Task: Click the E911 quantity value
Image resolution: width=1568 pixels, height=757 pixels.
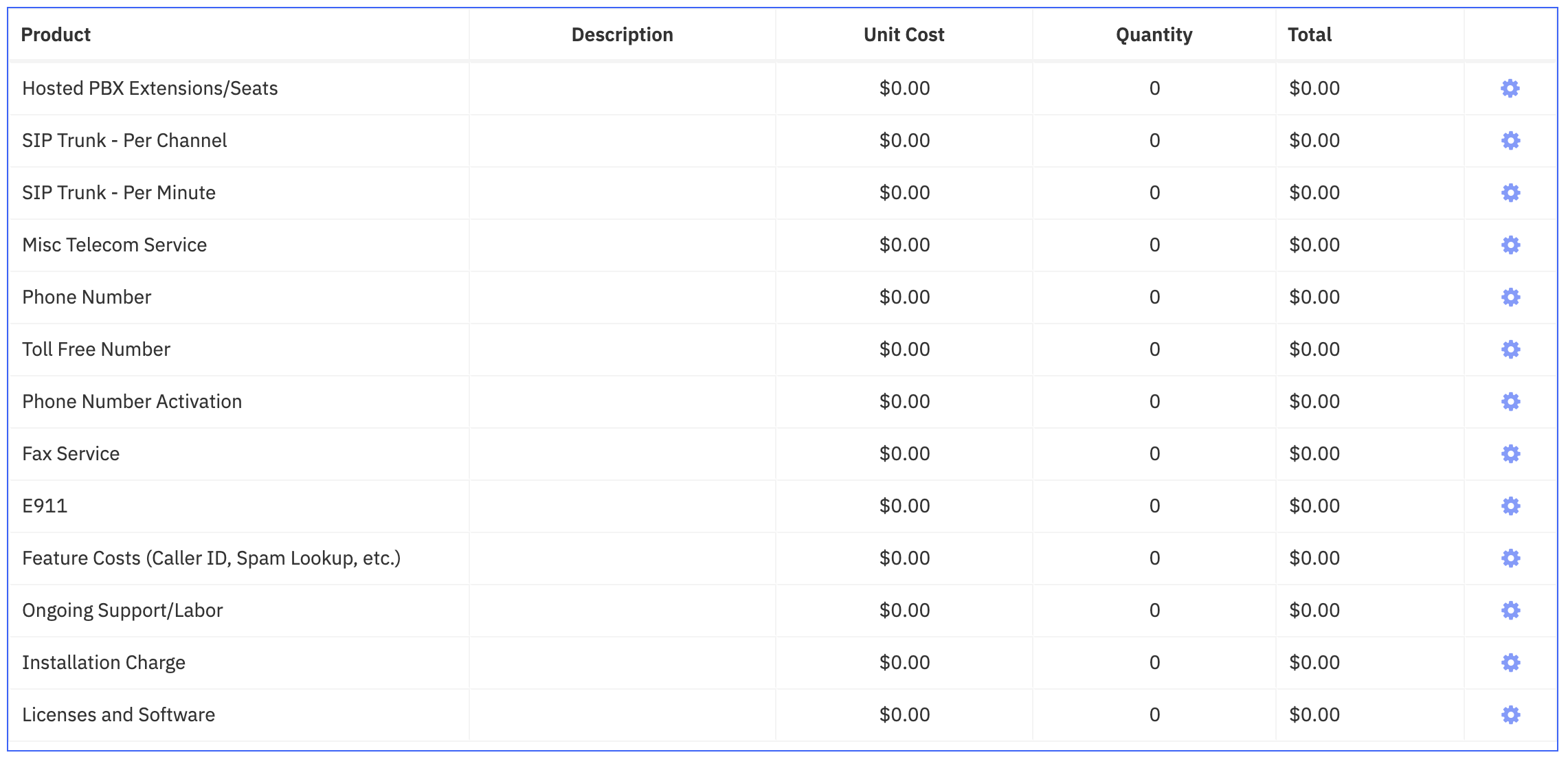Action: coord(1154,506)
